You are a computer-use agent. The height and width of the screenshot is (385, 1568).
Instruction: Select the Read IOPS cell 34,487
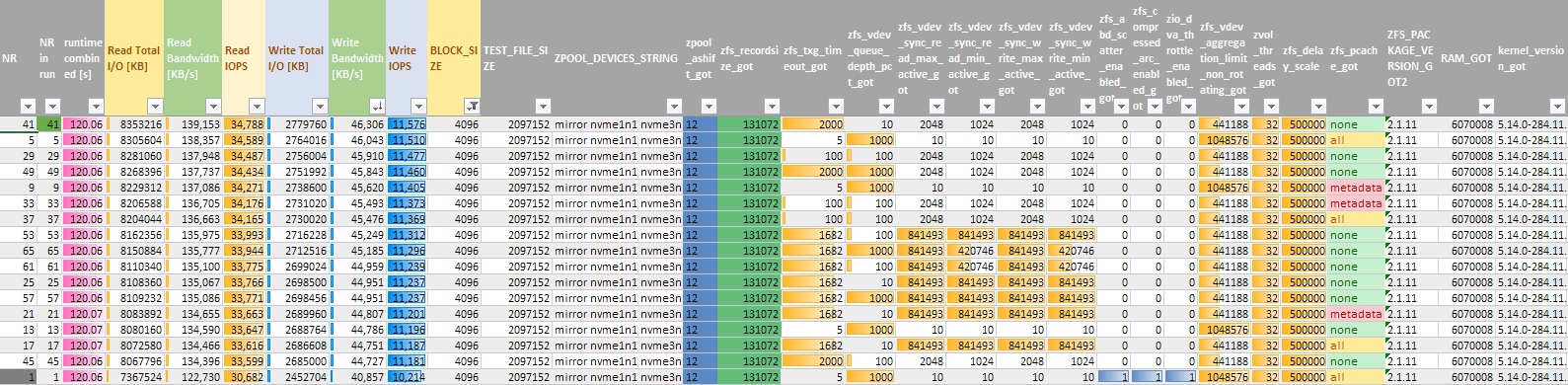[245, 156]
